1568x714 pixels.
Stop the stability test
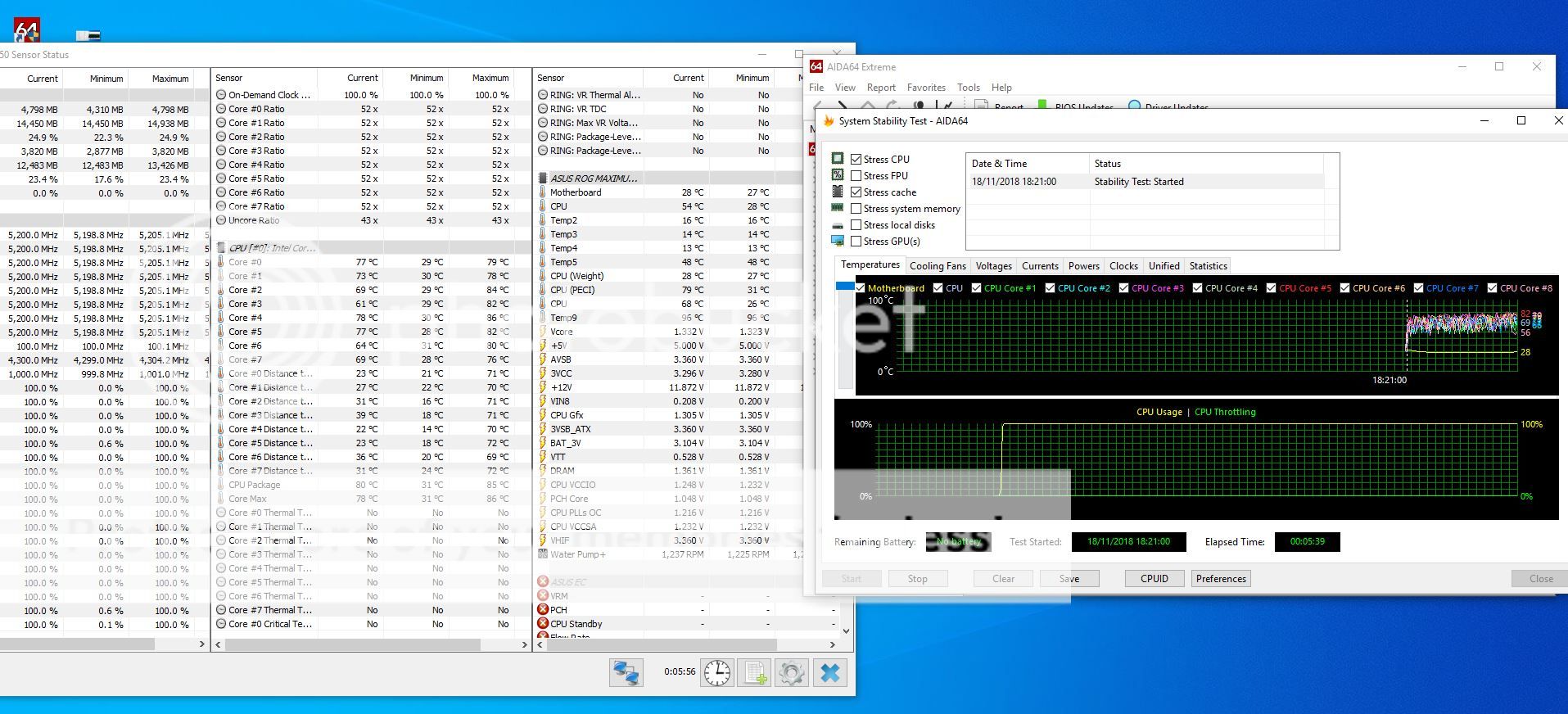(x=917, y=578)
